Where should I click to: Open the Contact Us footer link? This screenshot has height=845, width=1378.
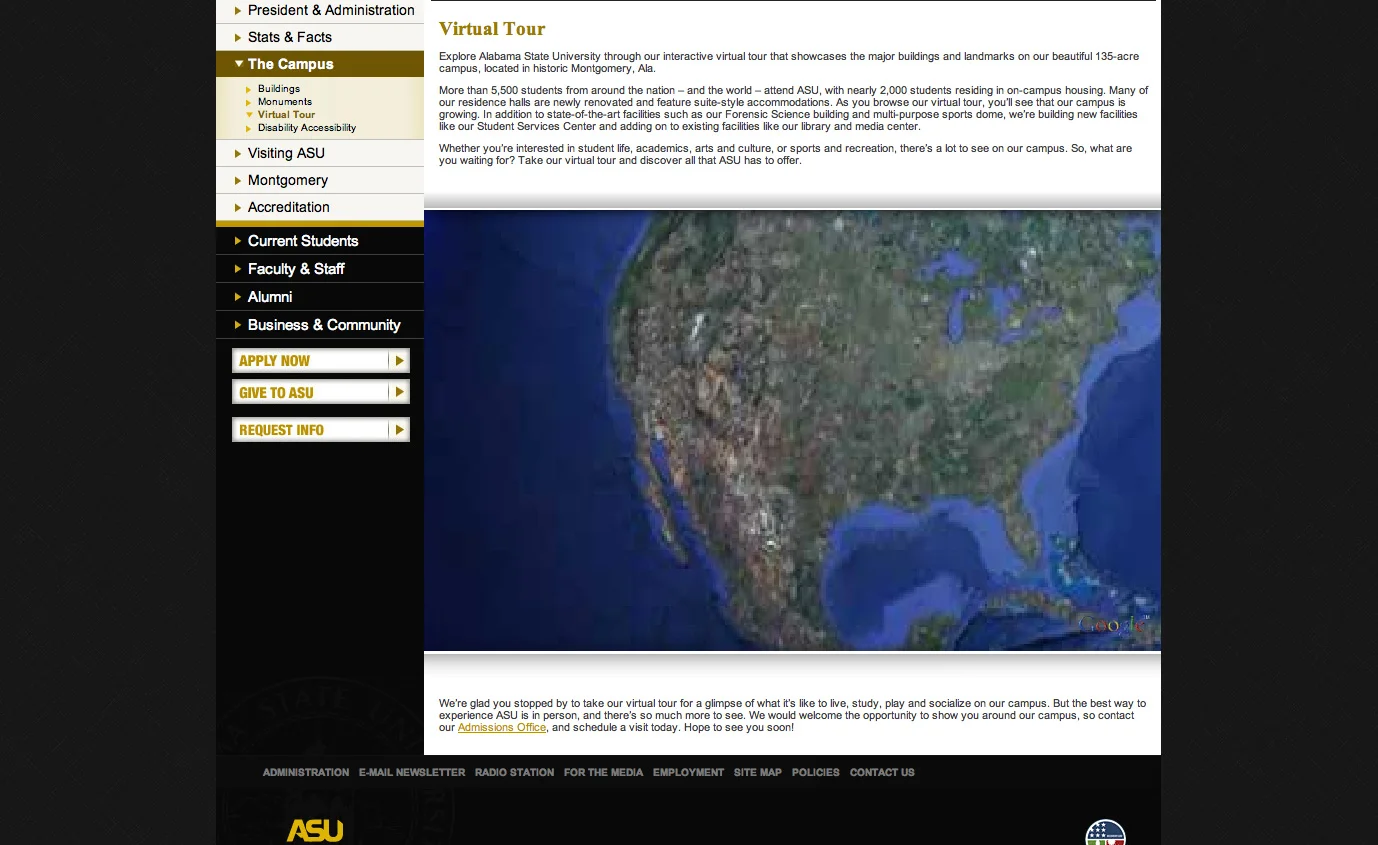882,772
